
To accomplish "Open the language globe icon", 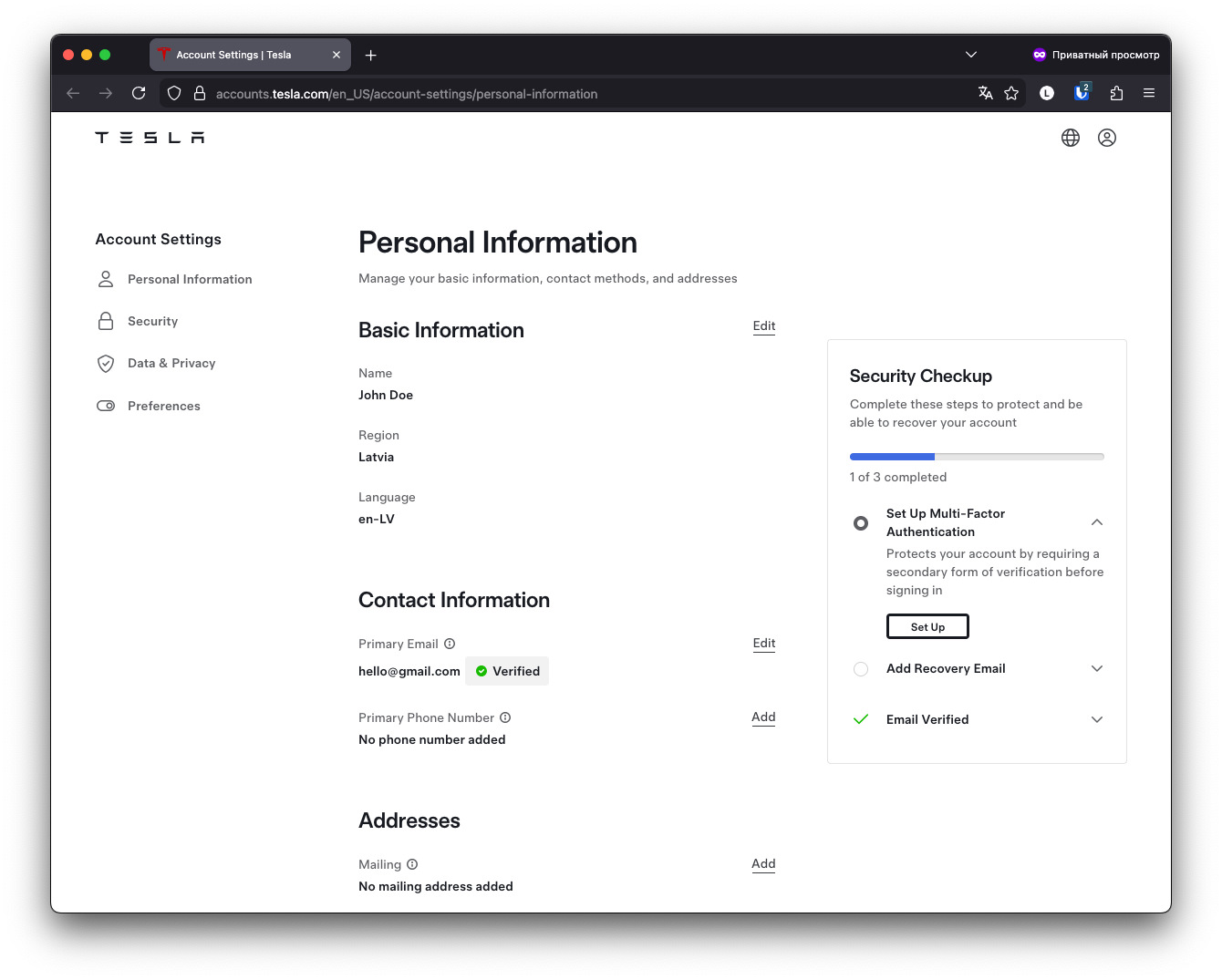I will click(1071, 138).
